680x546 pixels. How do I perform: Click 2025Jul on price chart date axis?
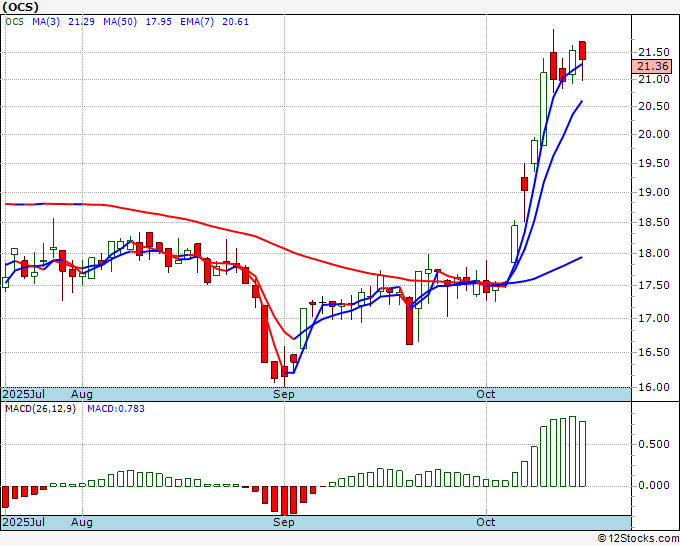[x=23, y=394]
